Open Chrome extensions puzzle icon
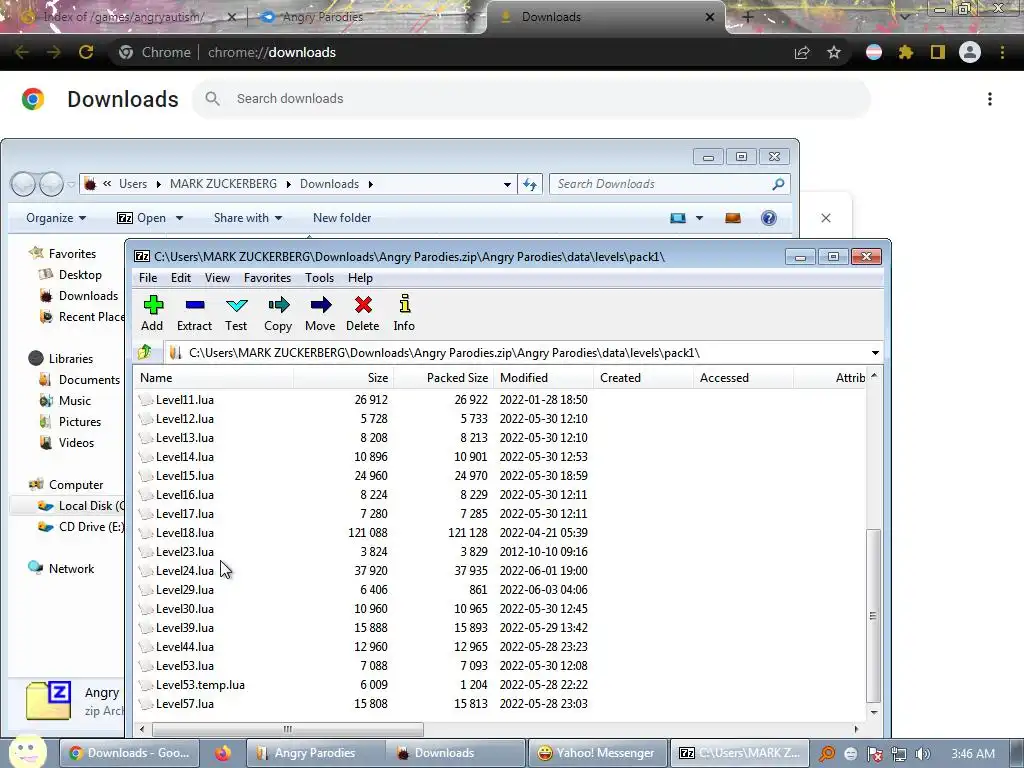Screen dimensions: 1024x768 [x=905, y=52]
